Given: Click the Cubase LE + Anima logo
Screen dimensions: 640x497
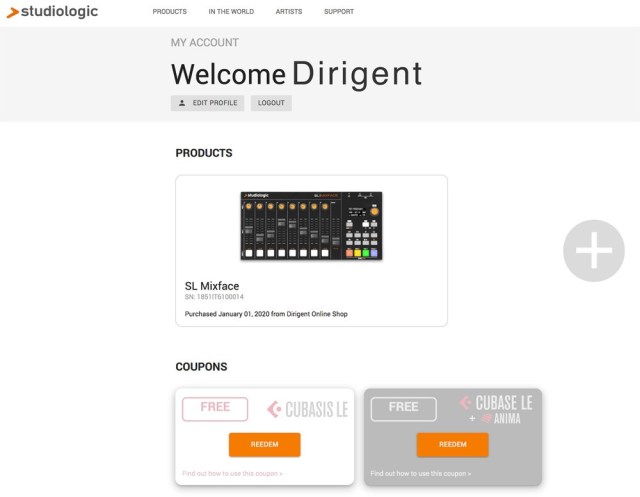Looking at the screenshot, I should 496,410.
